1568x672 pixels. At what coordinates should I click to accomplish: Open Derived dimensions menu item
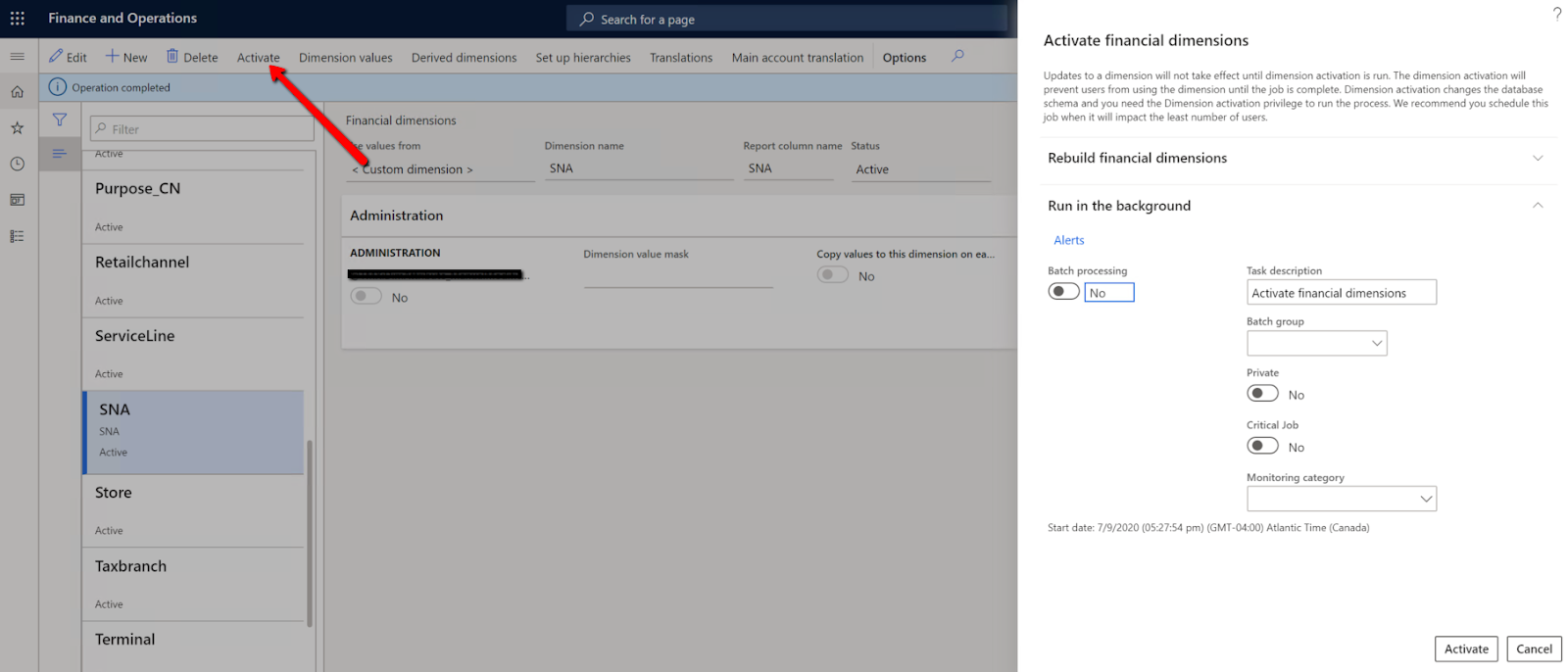tap(464, 58)
